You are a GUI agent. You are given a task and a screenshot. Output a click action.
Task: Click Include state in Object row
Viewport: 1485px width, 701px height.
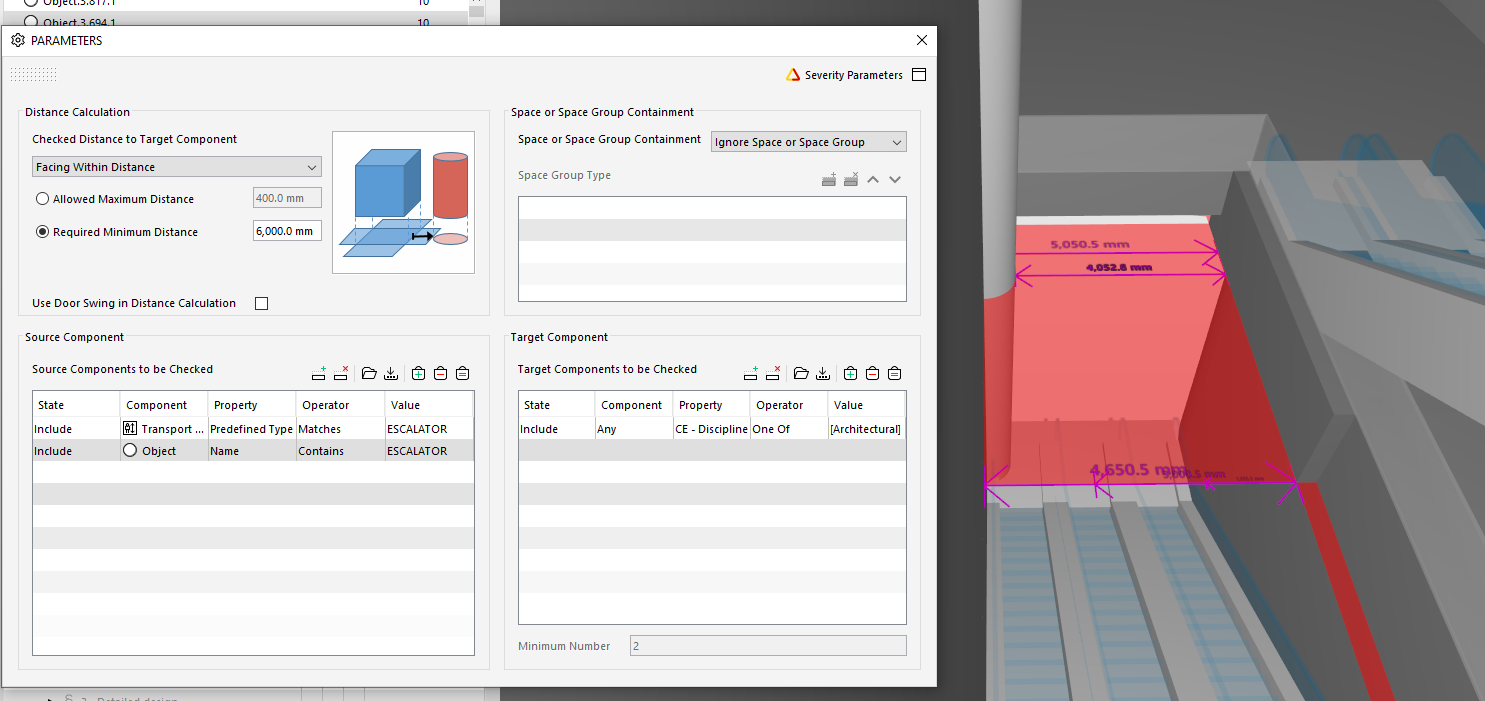77,451
